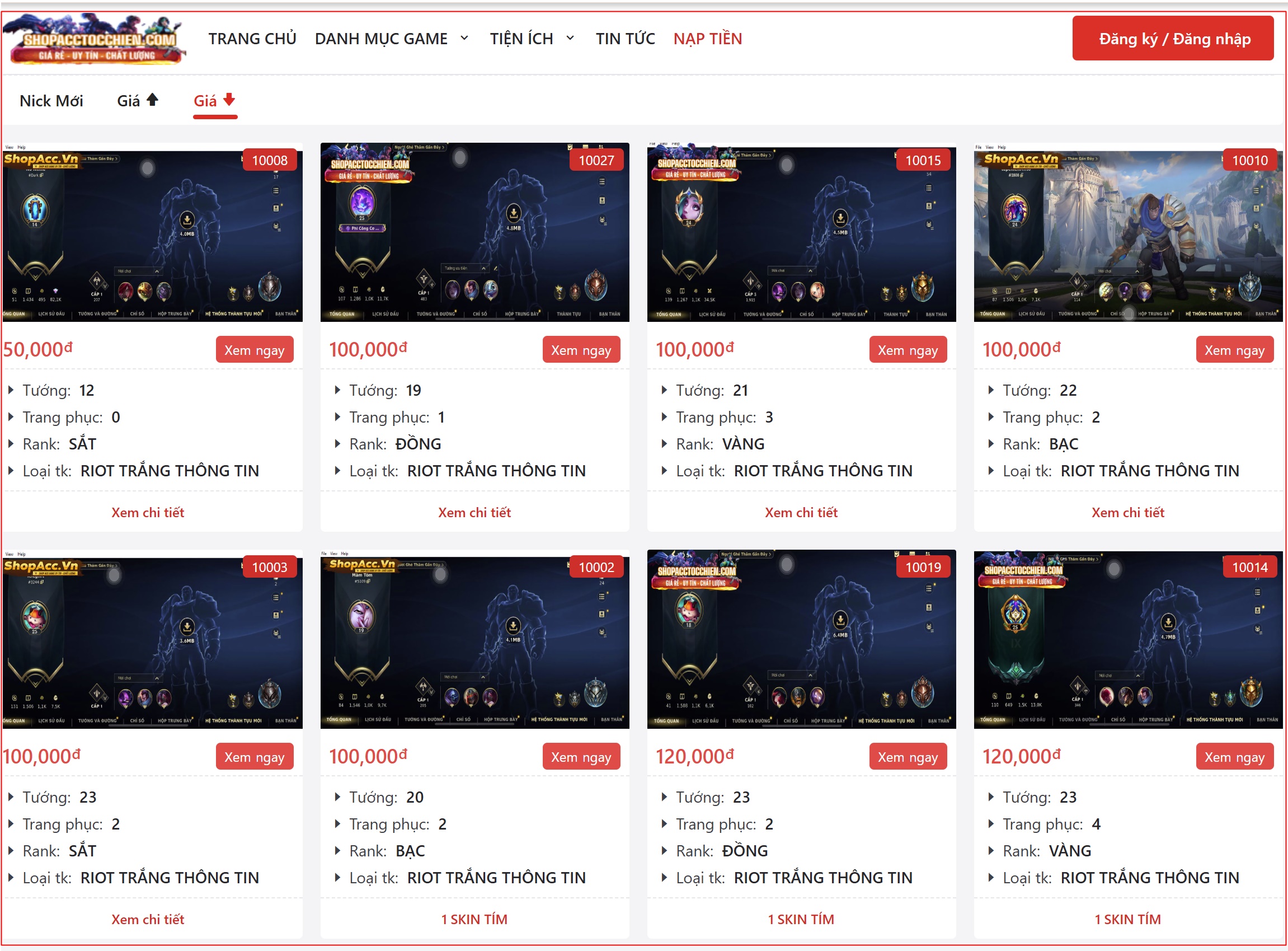Click the 10003 ID badge
Image resolution: width=1288 pixels, height=951 pixels.
point(269,567)
